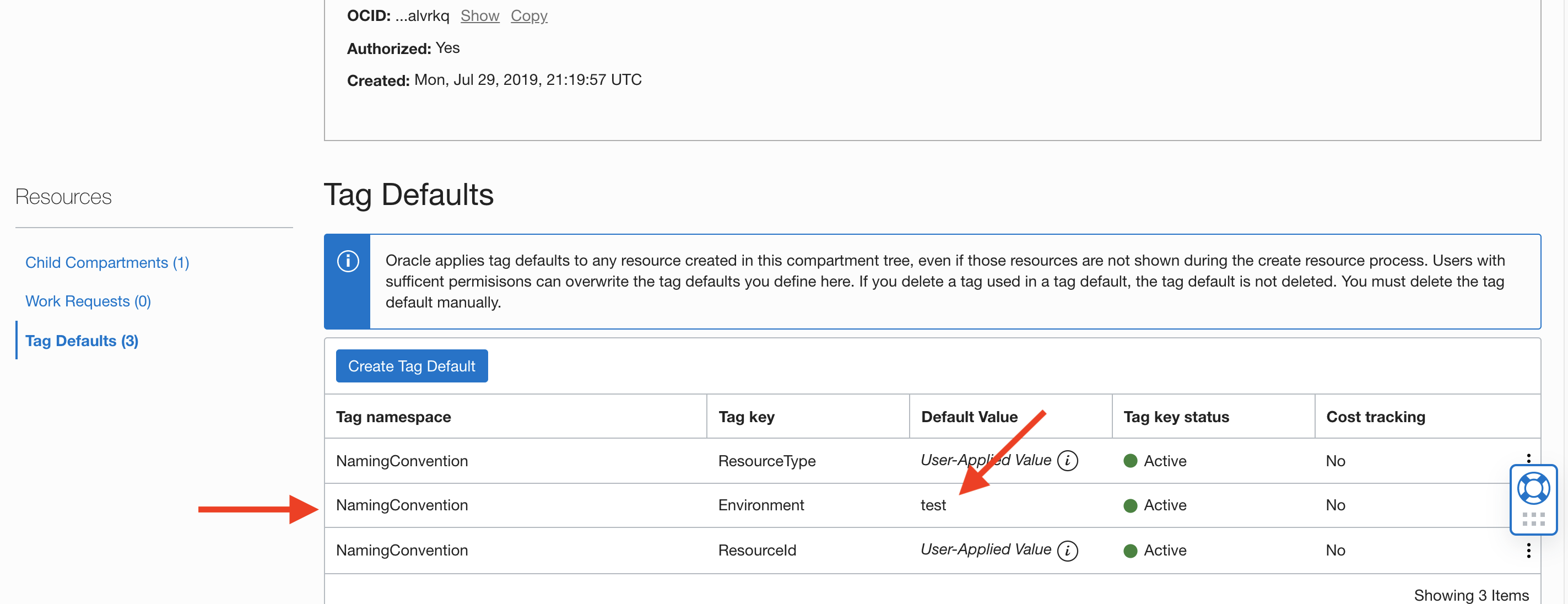Copy the OCID to clipboard
Screen dimensions: 1568x604
pyautogui.click(x=528, y=16)
